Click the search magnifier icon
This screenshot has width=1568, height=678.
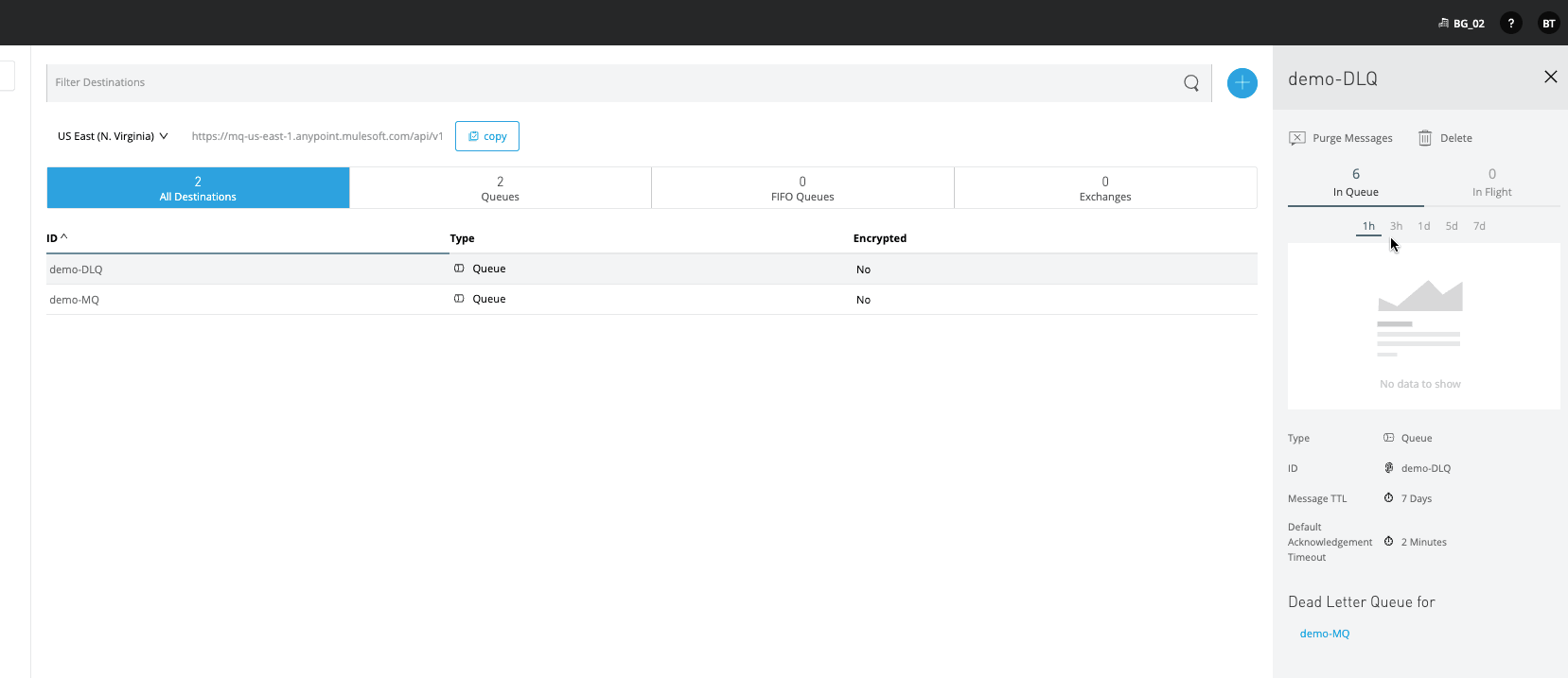coord(1191,83)
